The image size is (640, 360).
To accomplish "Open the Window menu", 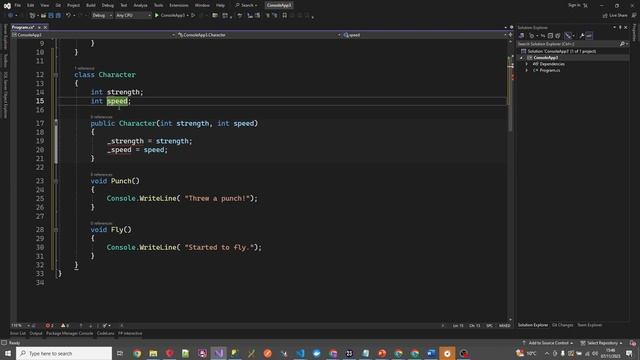I will coord(202,5).
